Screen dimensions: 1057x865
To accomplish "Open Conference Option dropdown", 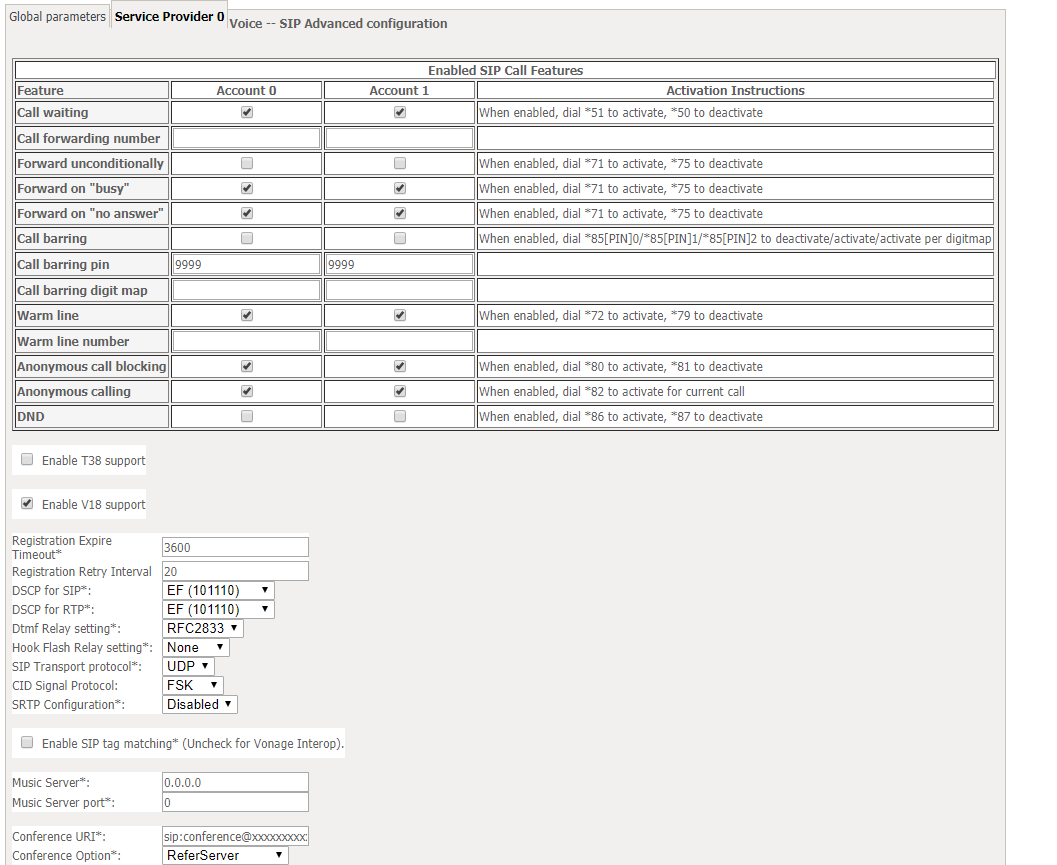I will tap(225, 856).
